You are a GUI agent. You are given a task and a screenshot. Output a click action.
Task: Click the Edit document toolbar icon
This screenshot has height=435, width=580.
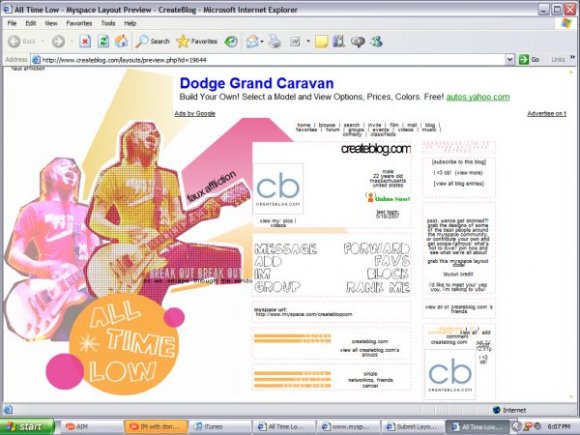(295, 41)
